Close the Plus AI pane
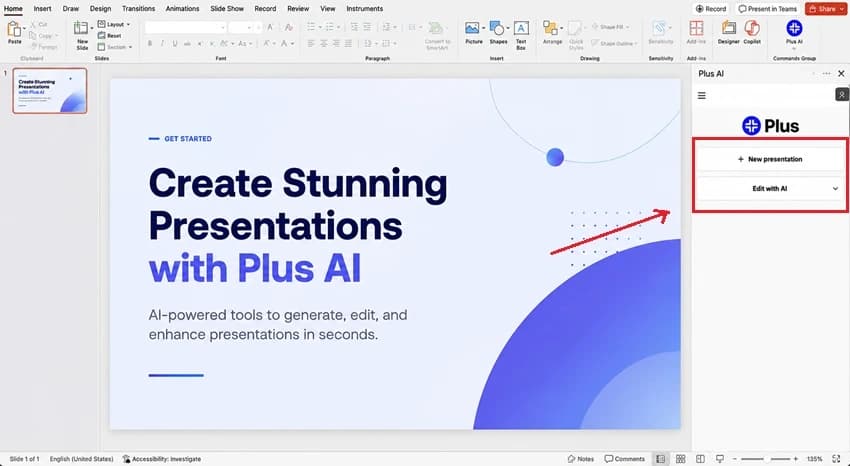This screenshot has height=466, width=850. click(x=841, y=74)
